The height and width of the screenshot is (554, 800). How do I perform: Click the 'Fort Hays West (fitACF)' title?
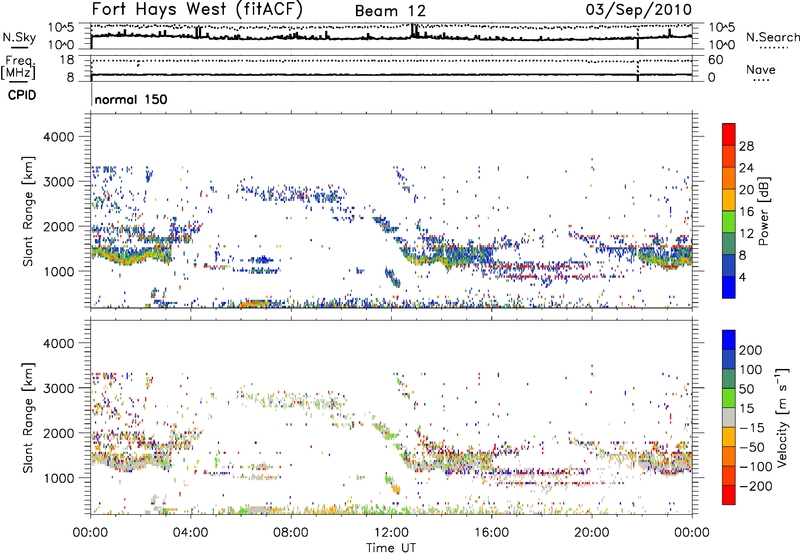pyautogui.click(x=197, y=10)
